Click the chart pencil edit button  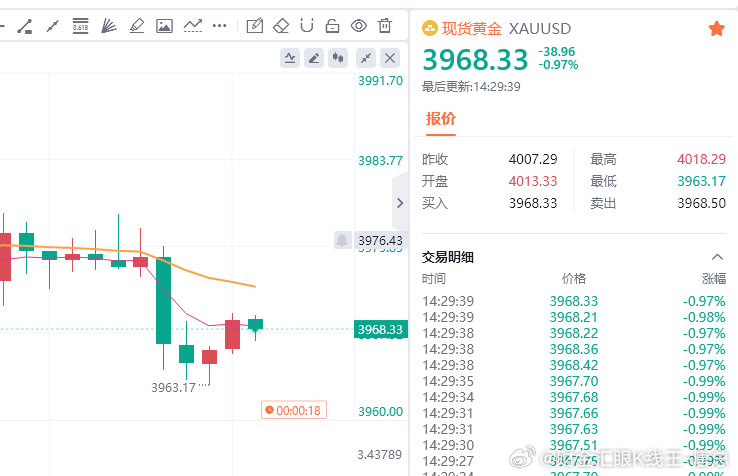point(314,58)
